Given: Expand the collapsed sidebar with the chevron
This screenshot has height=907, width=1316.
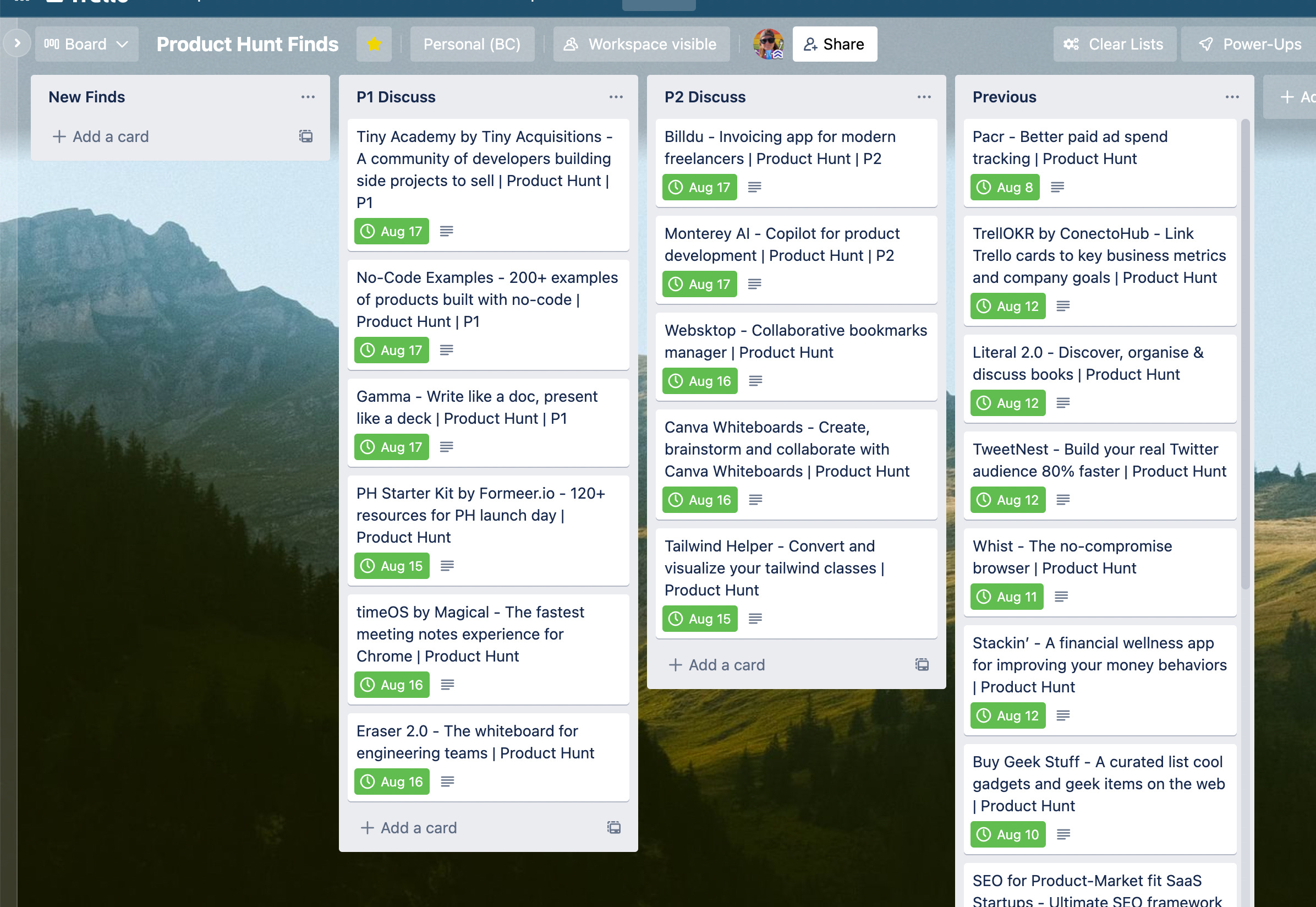Looking at the screenshot, I should click(x=17, y=43).
